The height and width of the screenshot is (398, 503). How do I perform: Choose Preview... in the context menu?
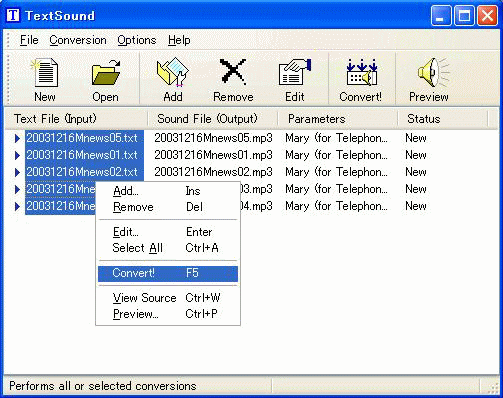tap(168, 314)
